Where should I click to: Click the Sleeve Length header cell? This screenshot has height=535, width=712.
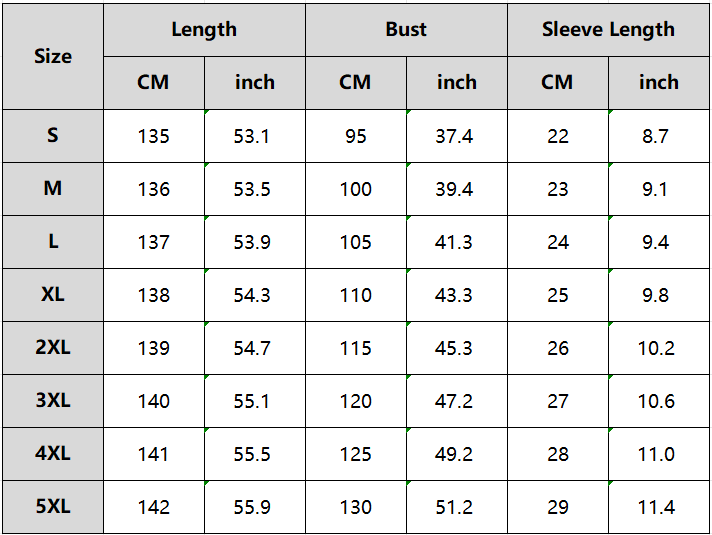pos(608,29)
